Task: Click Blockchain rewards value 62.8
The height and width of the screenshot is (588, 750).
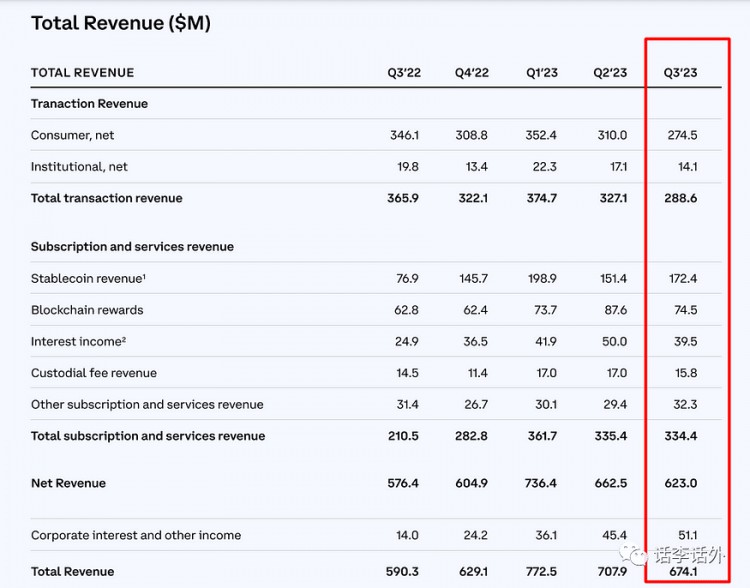Action: pyautogui.click(x=406, y=310)
